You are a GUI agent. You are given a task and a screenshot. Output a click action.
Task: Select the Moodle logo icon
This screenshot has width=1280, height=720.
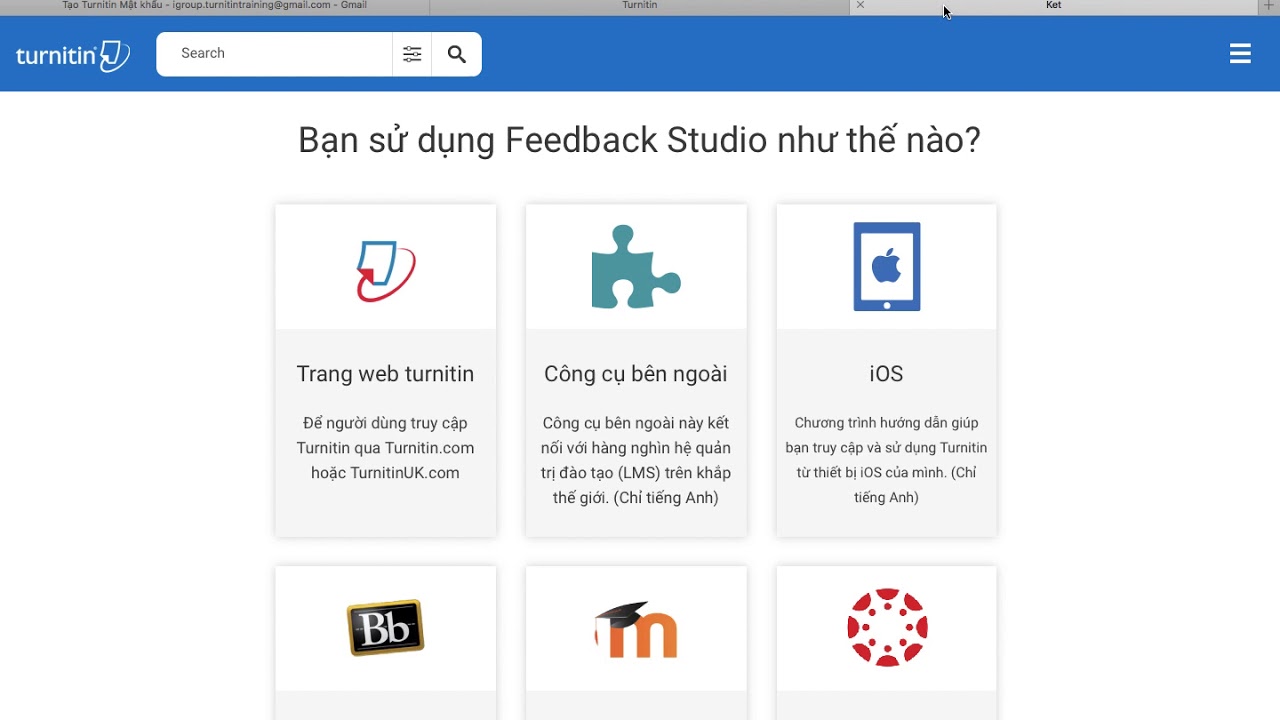point(636,630)
